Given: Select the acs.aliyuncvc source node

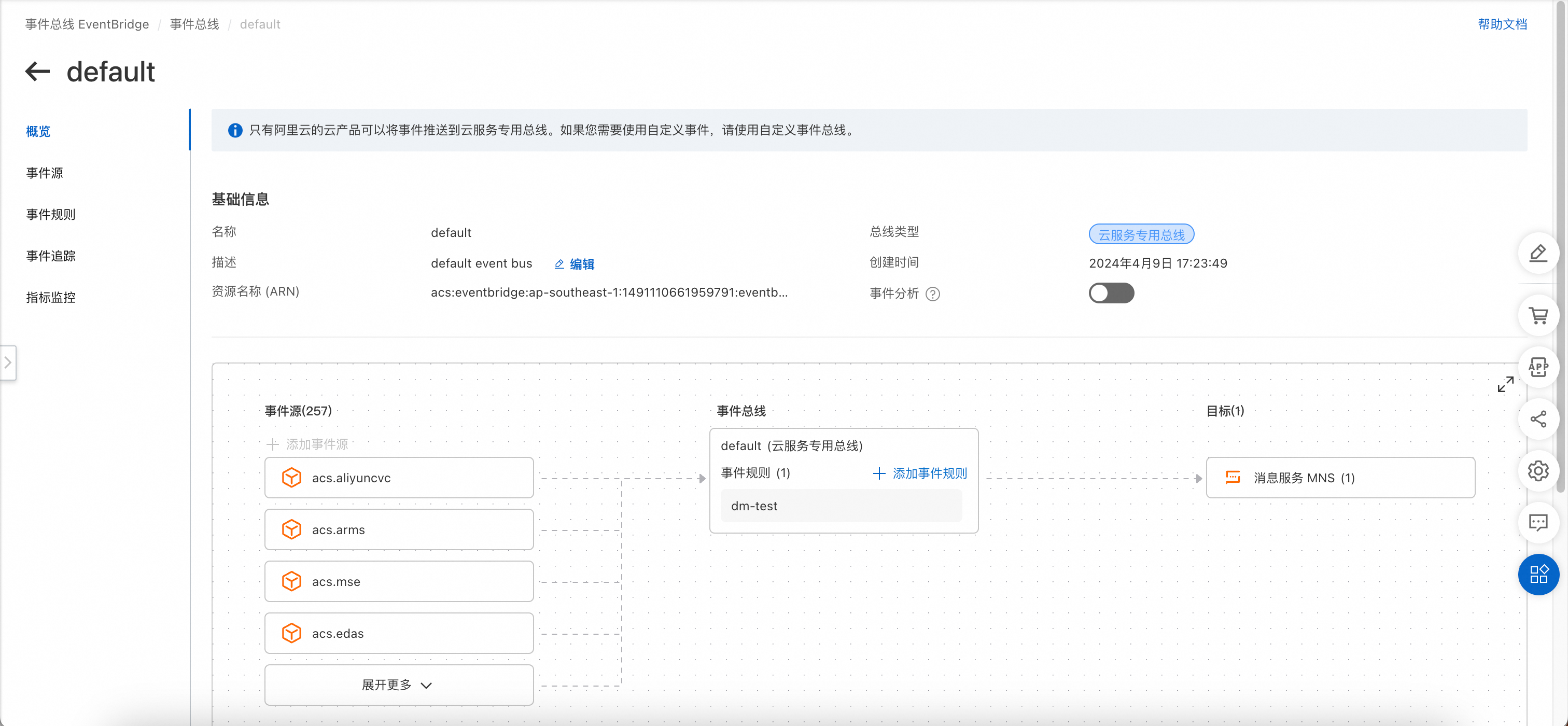Looking at the screenshot, I should [399, 478].
